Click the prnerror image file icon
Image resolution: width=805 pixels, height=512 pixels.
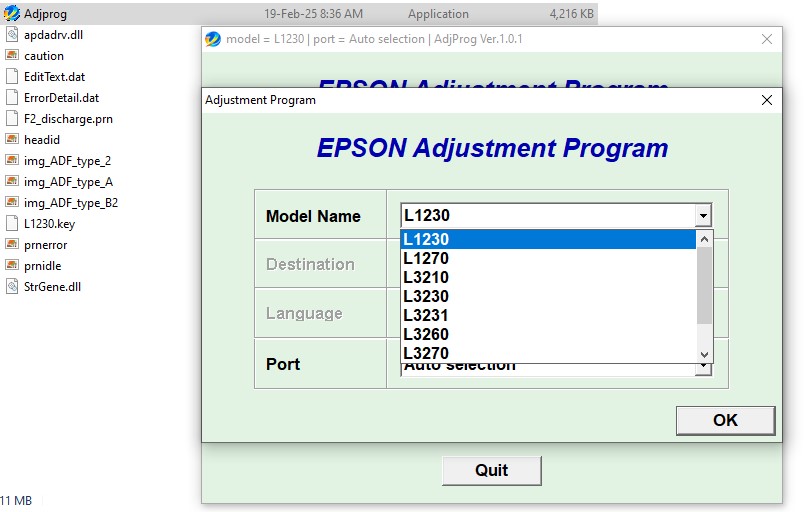pos(12,244)
